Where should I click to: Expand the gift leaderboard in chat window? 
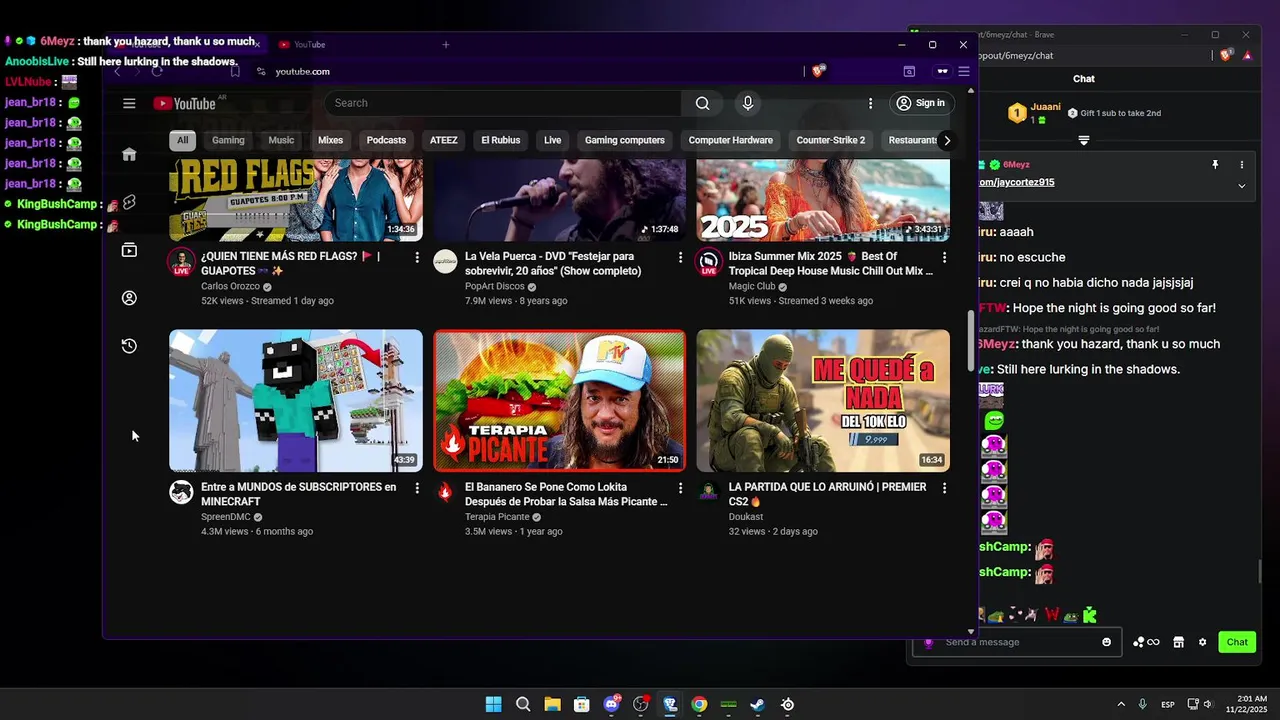click(x=1084, y=141)
